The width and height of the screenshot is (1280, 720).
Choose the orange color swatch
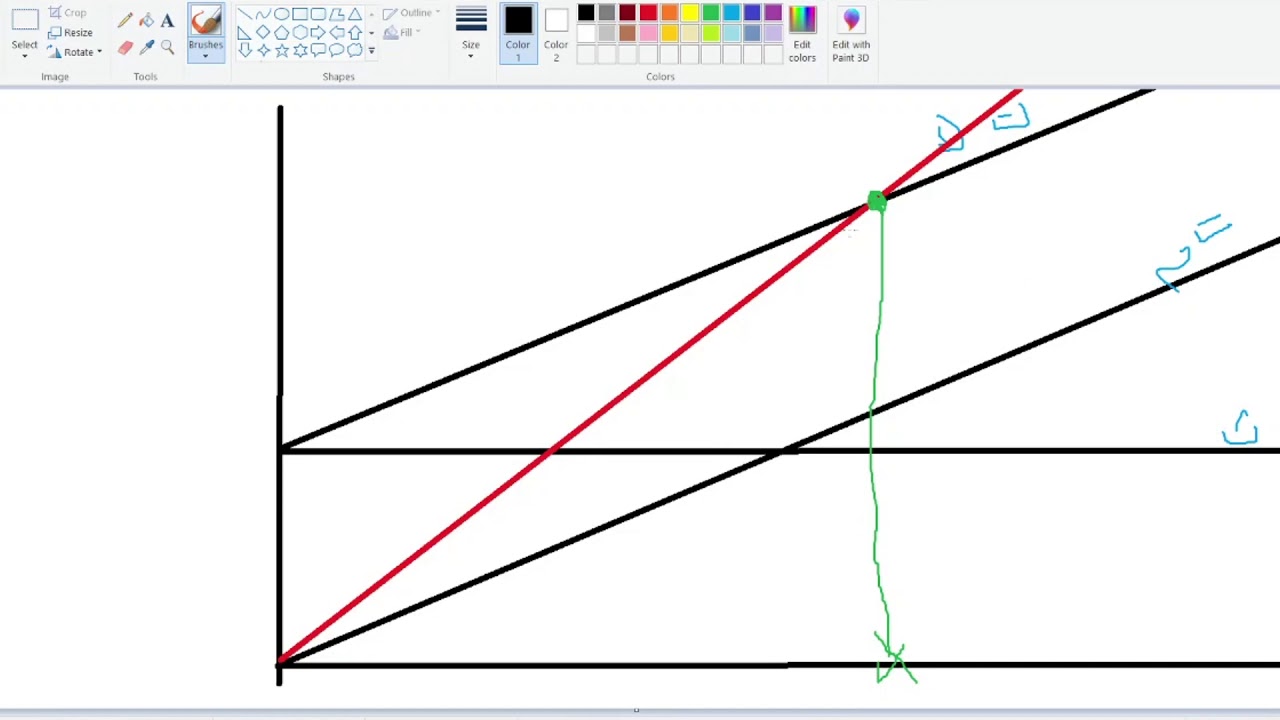point(669,12)
